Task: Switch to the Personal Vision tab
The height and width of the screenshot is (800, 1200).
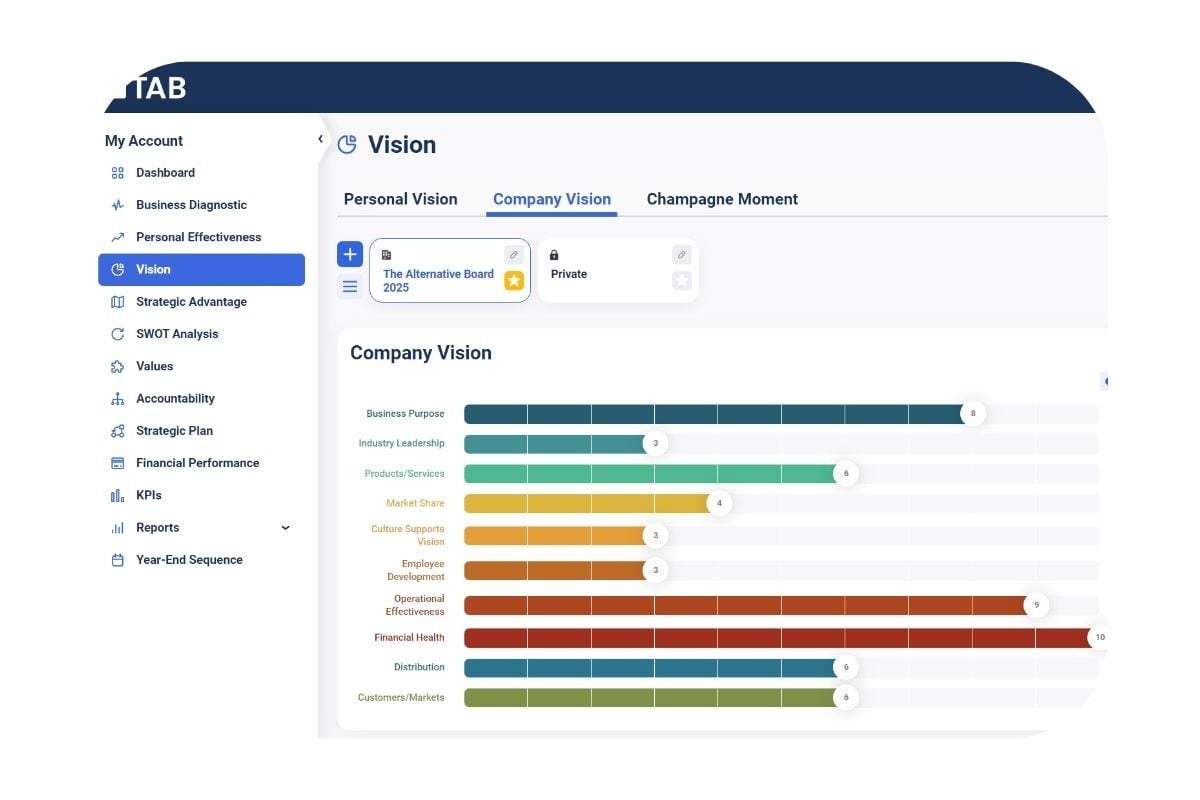Action: 400,199
